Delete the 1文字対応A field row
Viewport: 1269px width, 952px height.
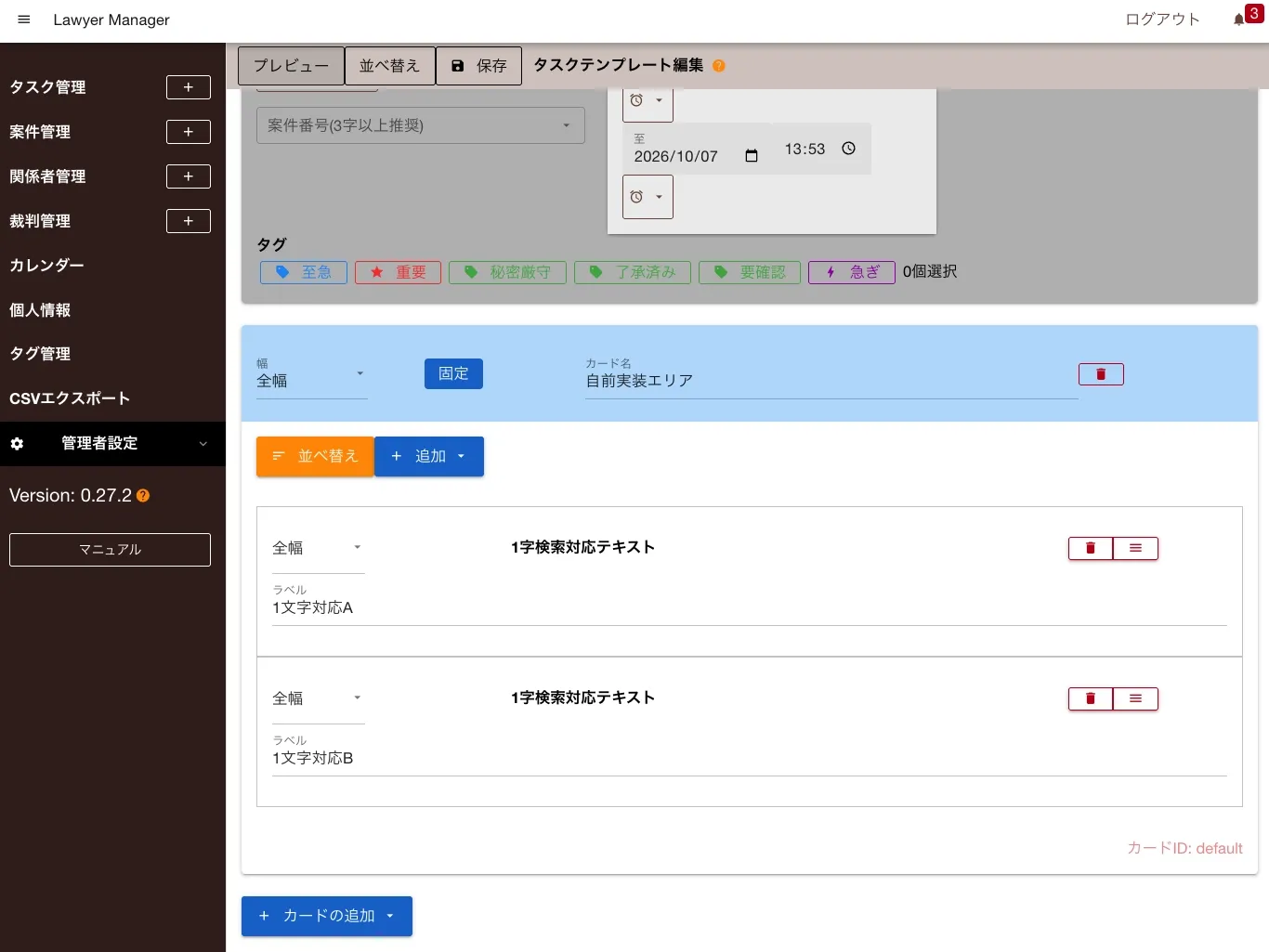tap(1091, 548)
